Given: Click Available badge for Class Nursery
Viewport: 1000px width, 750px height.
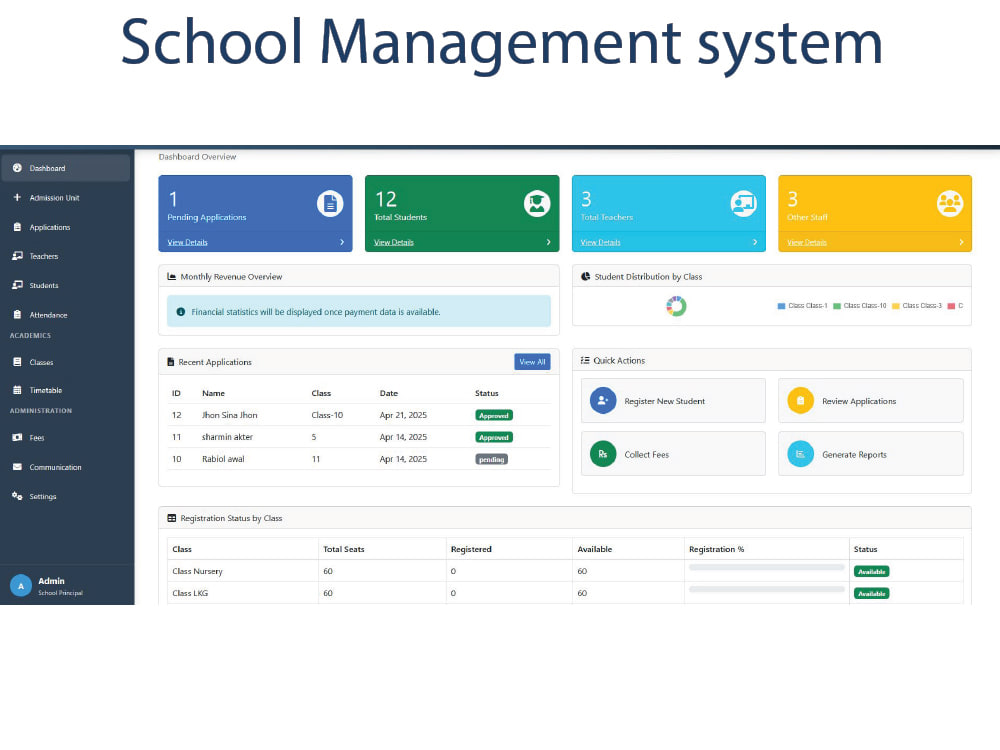Looking at the screenshot, I should tap(871, 571).
